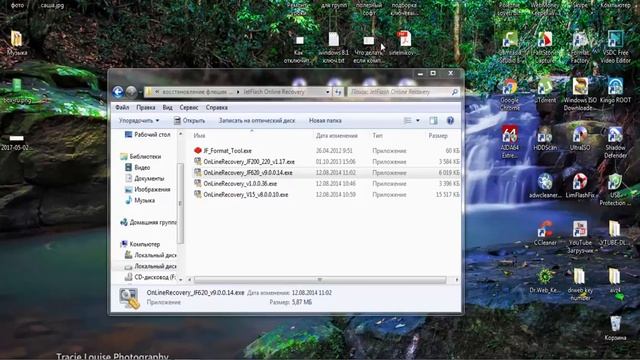Launch Kingo ROOT desktop shortcut

(x=615, y=91)
